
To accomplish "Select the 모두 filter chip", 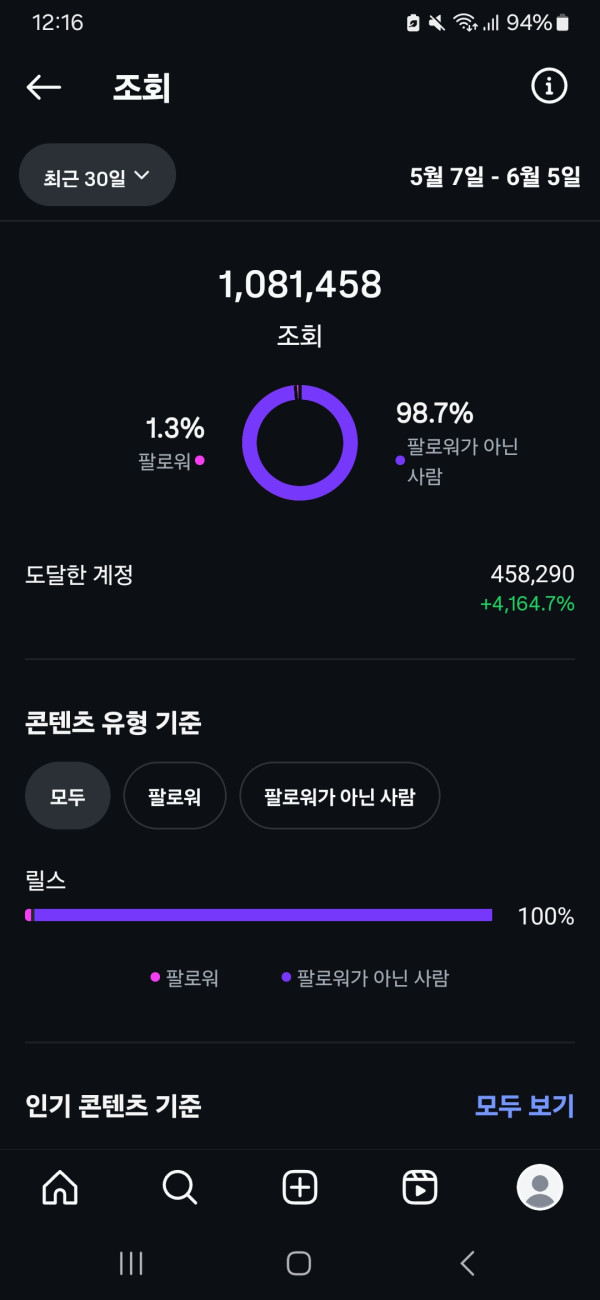I will [67, 796].
